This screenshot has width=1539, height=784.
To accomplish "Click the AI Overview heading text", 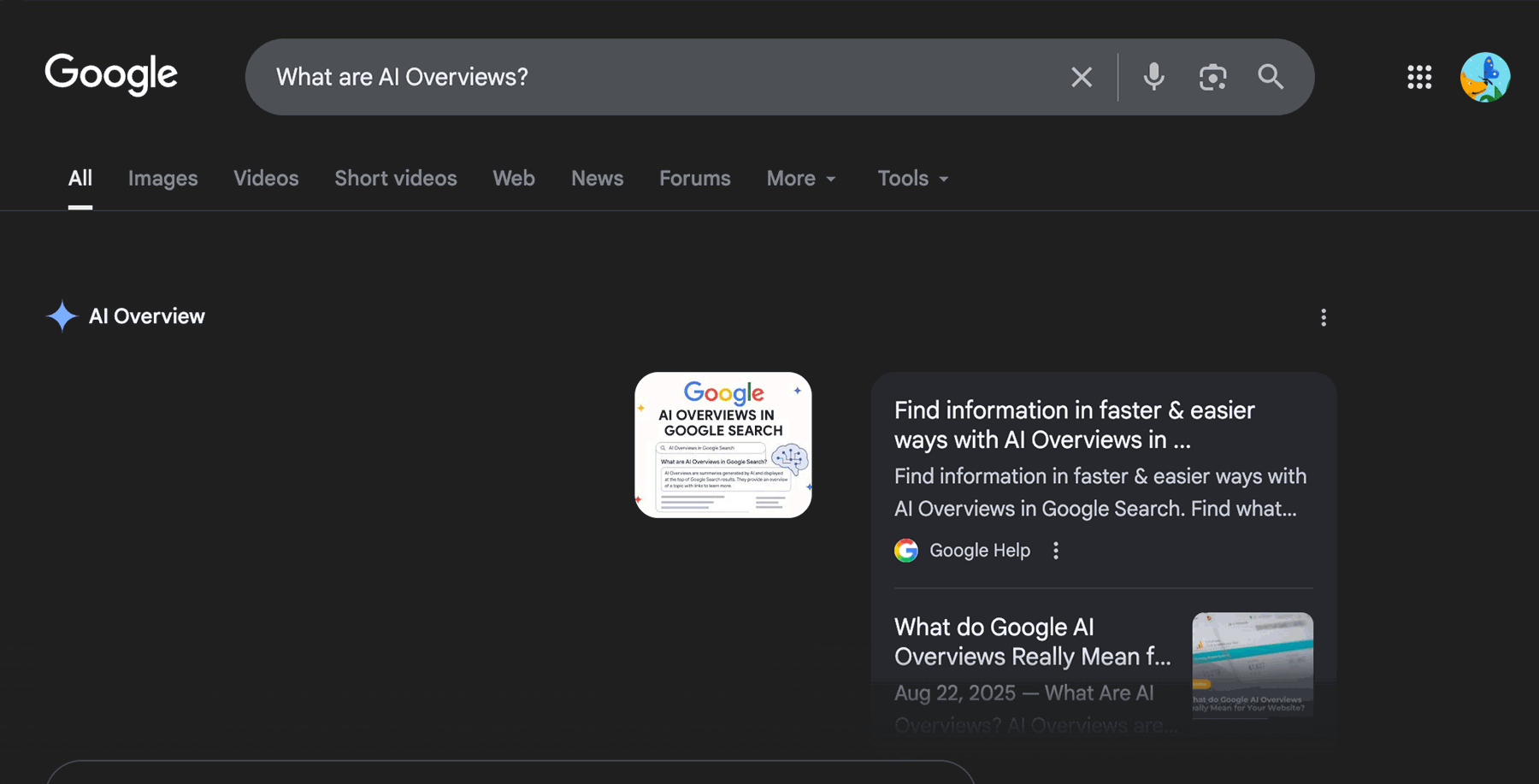I will [x=147, y=316].
